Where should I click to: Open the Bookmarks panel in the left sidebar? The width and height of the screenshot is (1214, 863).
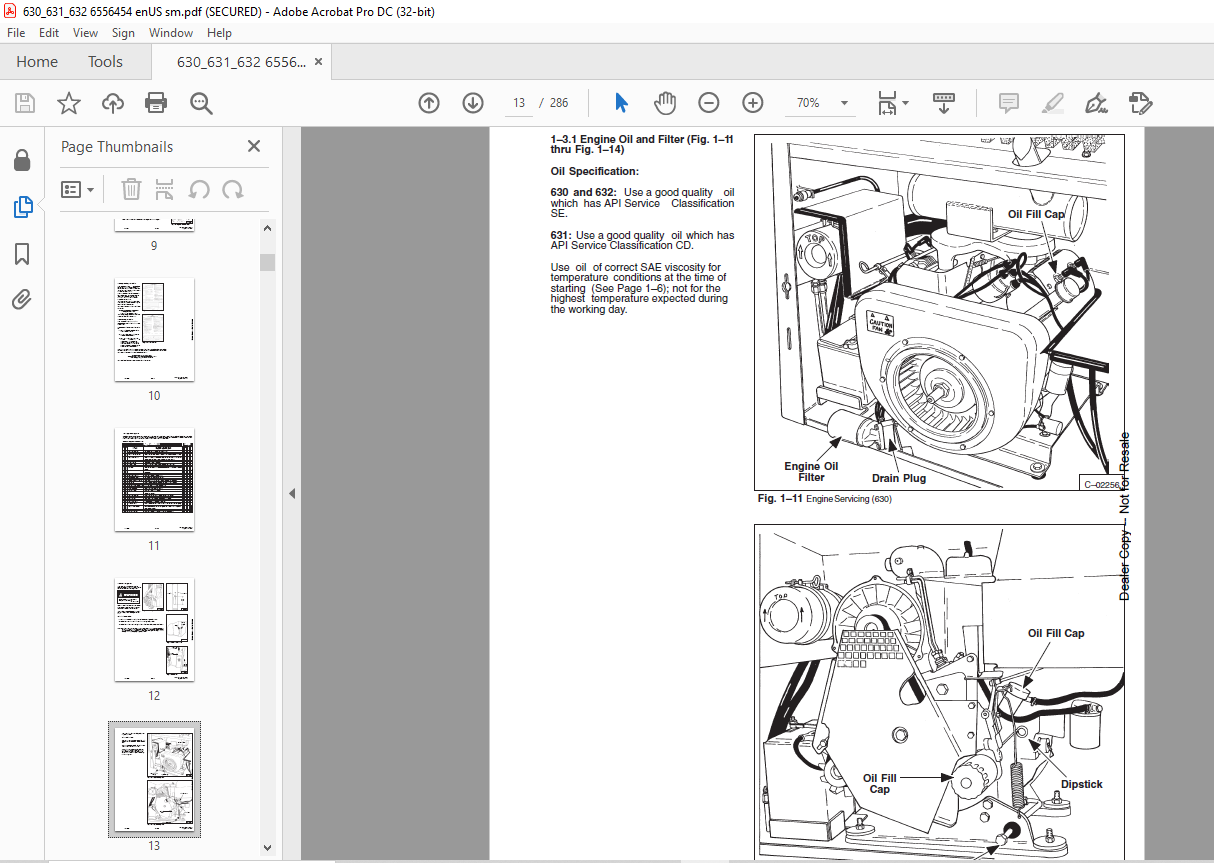pos(22,254)
